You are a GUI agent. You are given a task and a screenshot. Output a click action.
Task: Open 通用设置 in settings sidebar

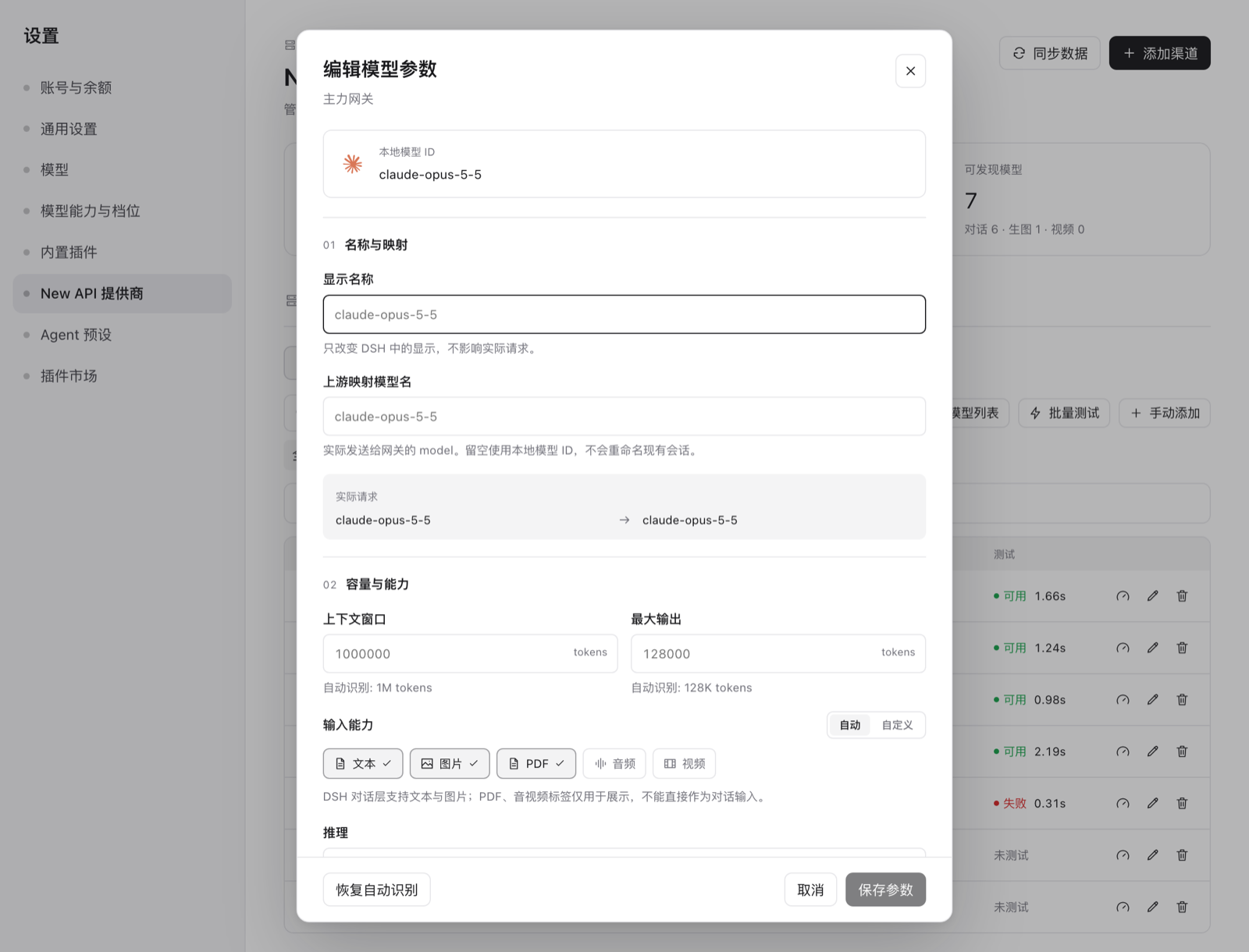point(123,129)
